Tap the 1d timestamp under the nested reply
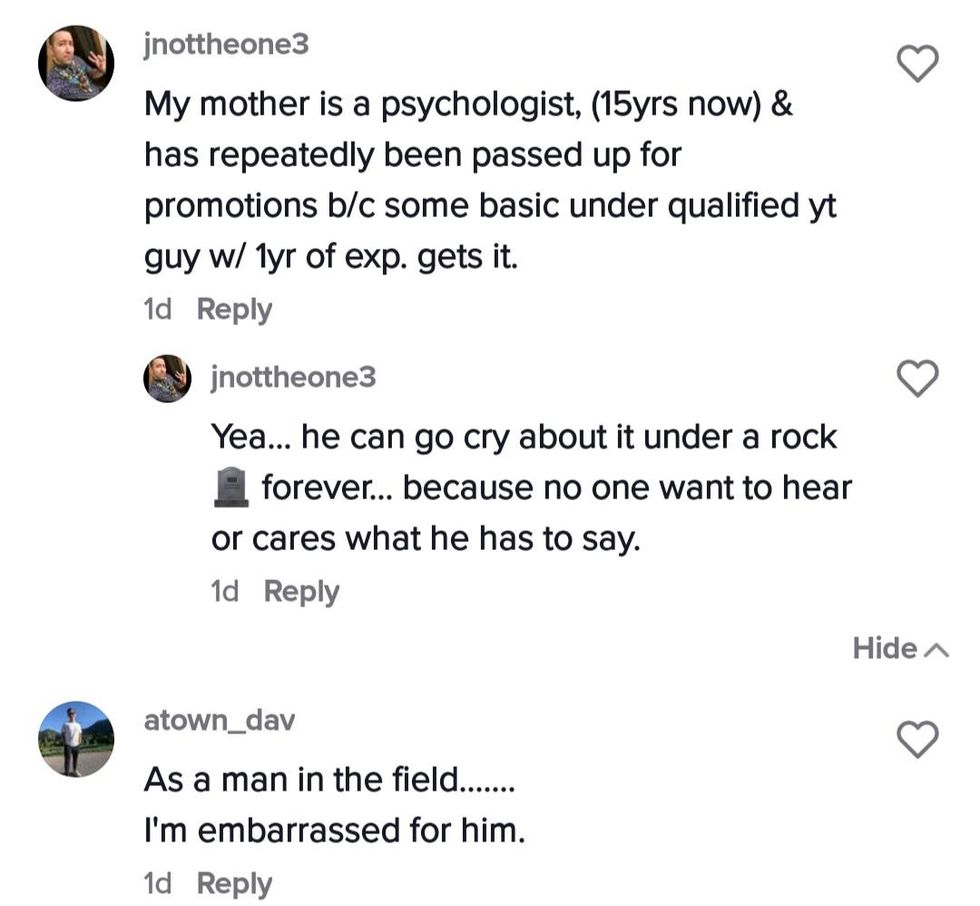 (225, 592)
